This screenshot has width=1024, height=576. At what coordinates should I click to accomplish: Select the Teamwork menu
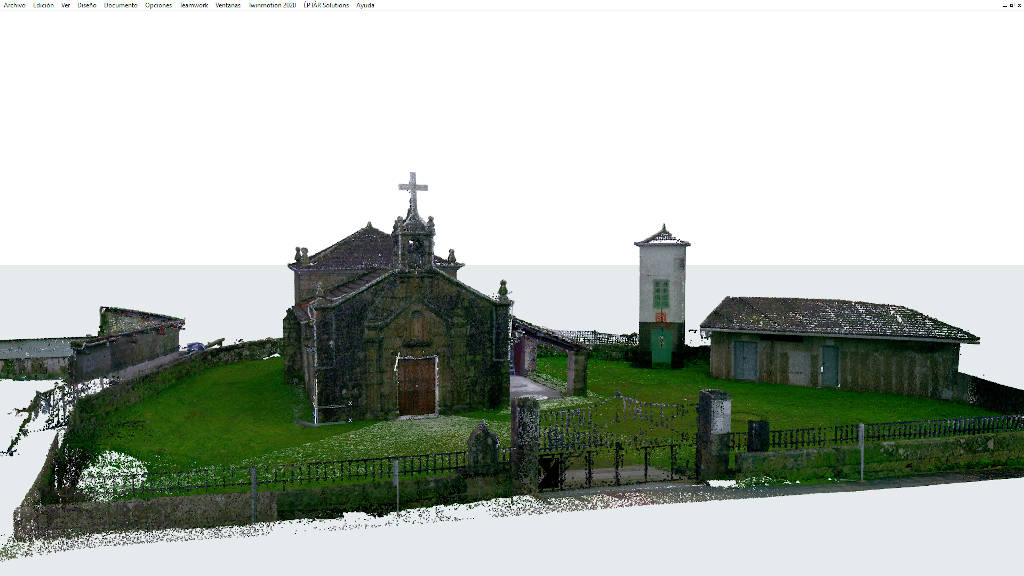click(x=194, y=5)
